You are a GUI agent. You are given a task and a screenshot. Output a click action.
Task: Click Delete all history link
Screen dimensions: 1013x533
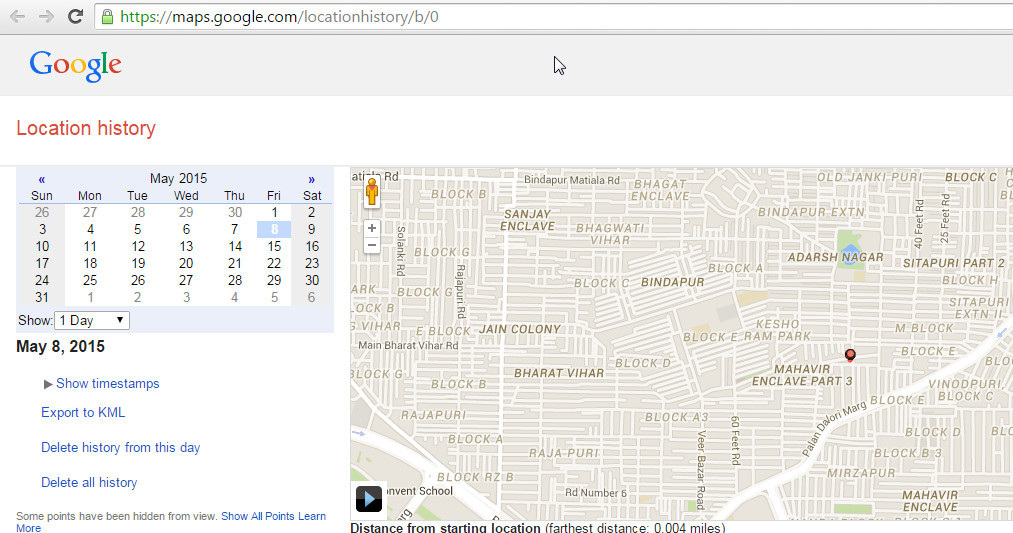89,482
